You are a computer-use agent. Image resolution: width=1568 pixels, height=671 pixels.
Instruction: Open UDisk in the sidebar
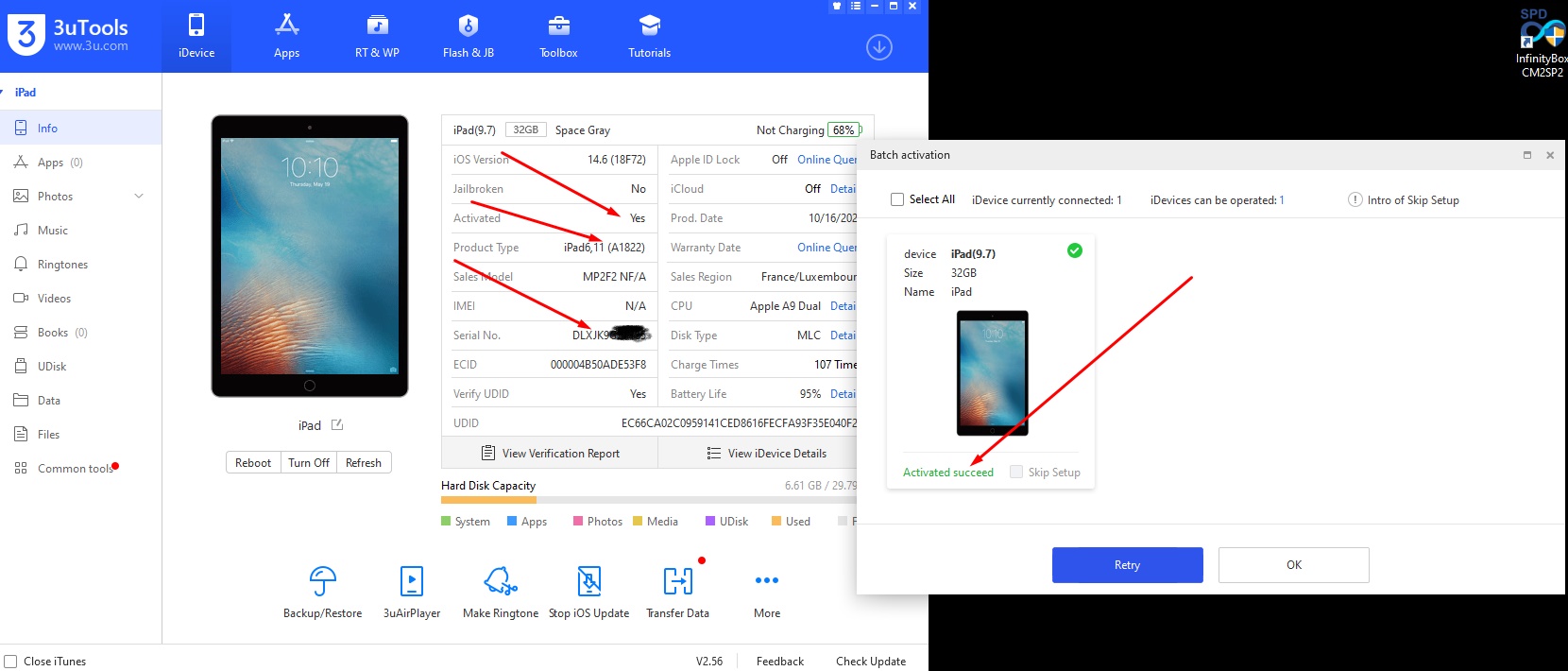[80, 367]
